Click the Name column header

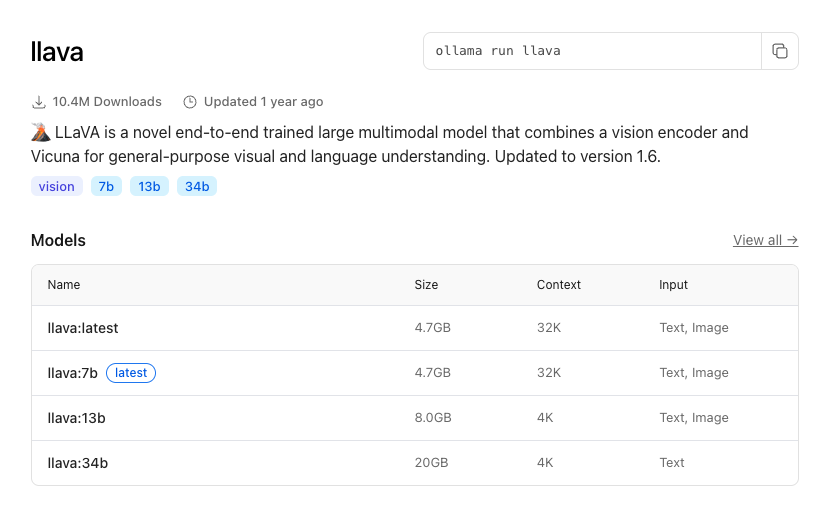pyautogui.click(x=64, y=285)
